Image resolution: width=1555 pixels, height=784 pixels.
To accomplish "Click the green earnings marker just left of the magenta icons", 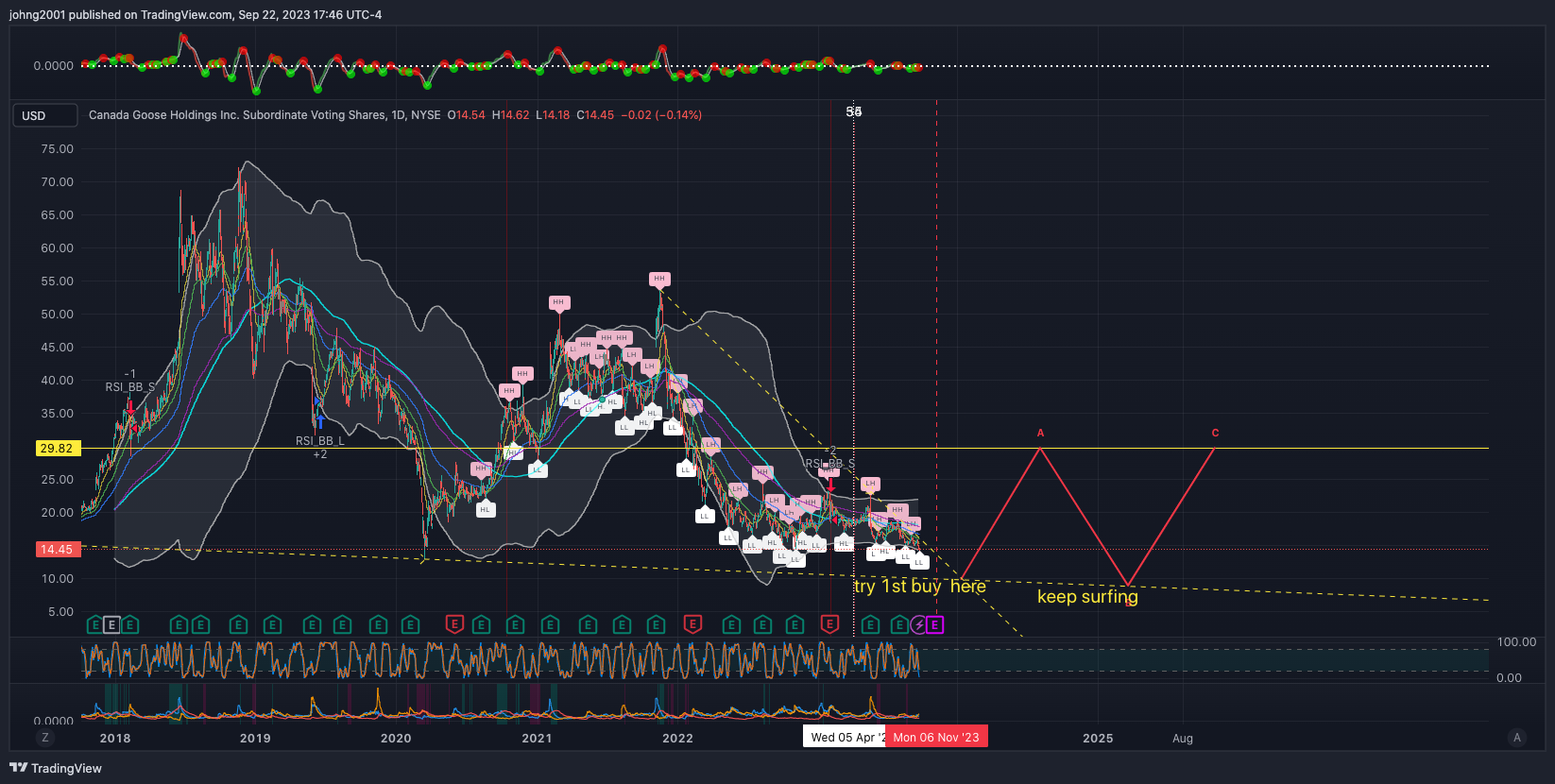I will click(899, 624).
